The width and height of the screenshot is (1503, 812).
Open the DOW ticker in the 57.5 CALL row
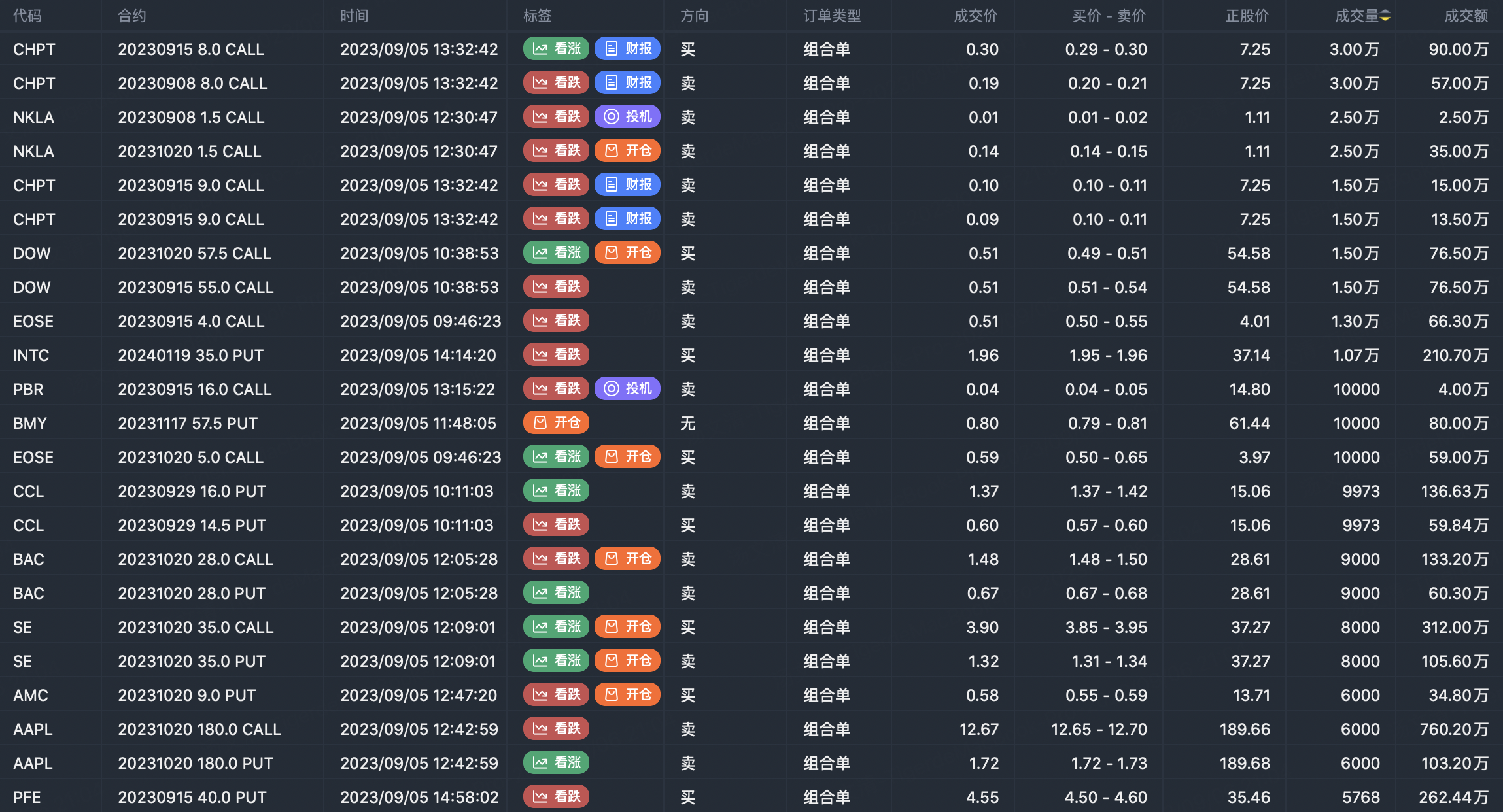click(x=31, y=253)
